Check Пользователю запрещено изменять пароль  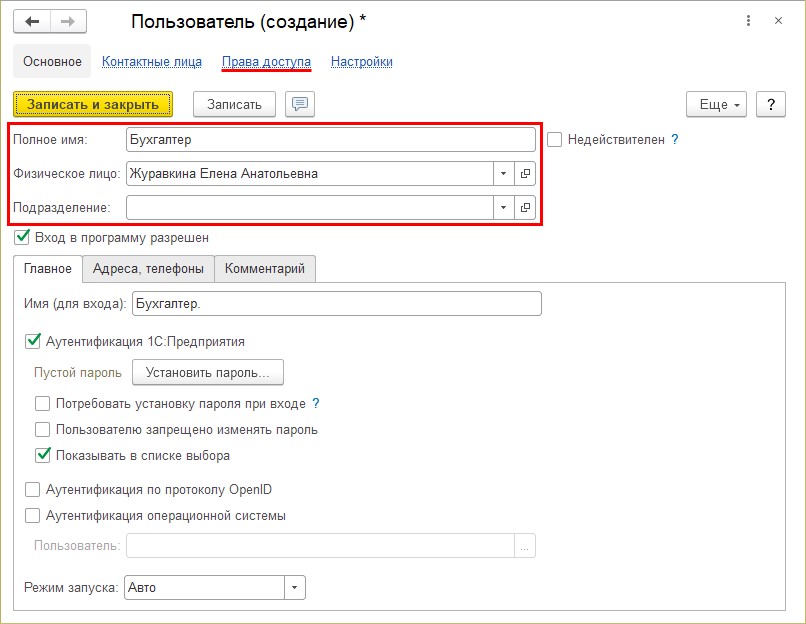coord(43,429)
